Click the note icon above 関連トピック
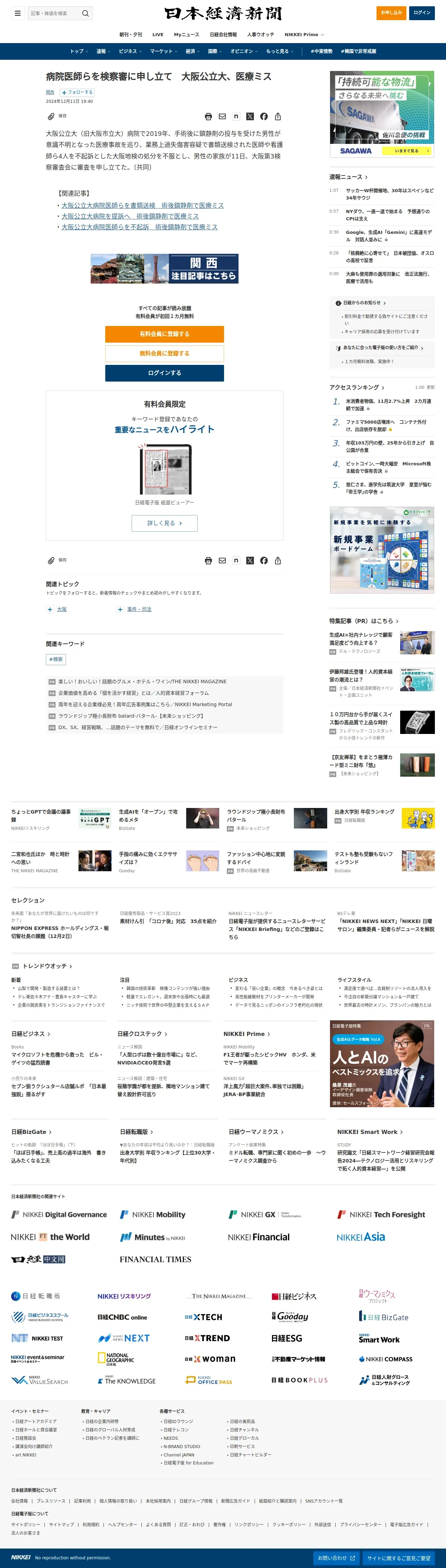 pyautogui.click(x=236, y=561)
